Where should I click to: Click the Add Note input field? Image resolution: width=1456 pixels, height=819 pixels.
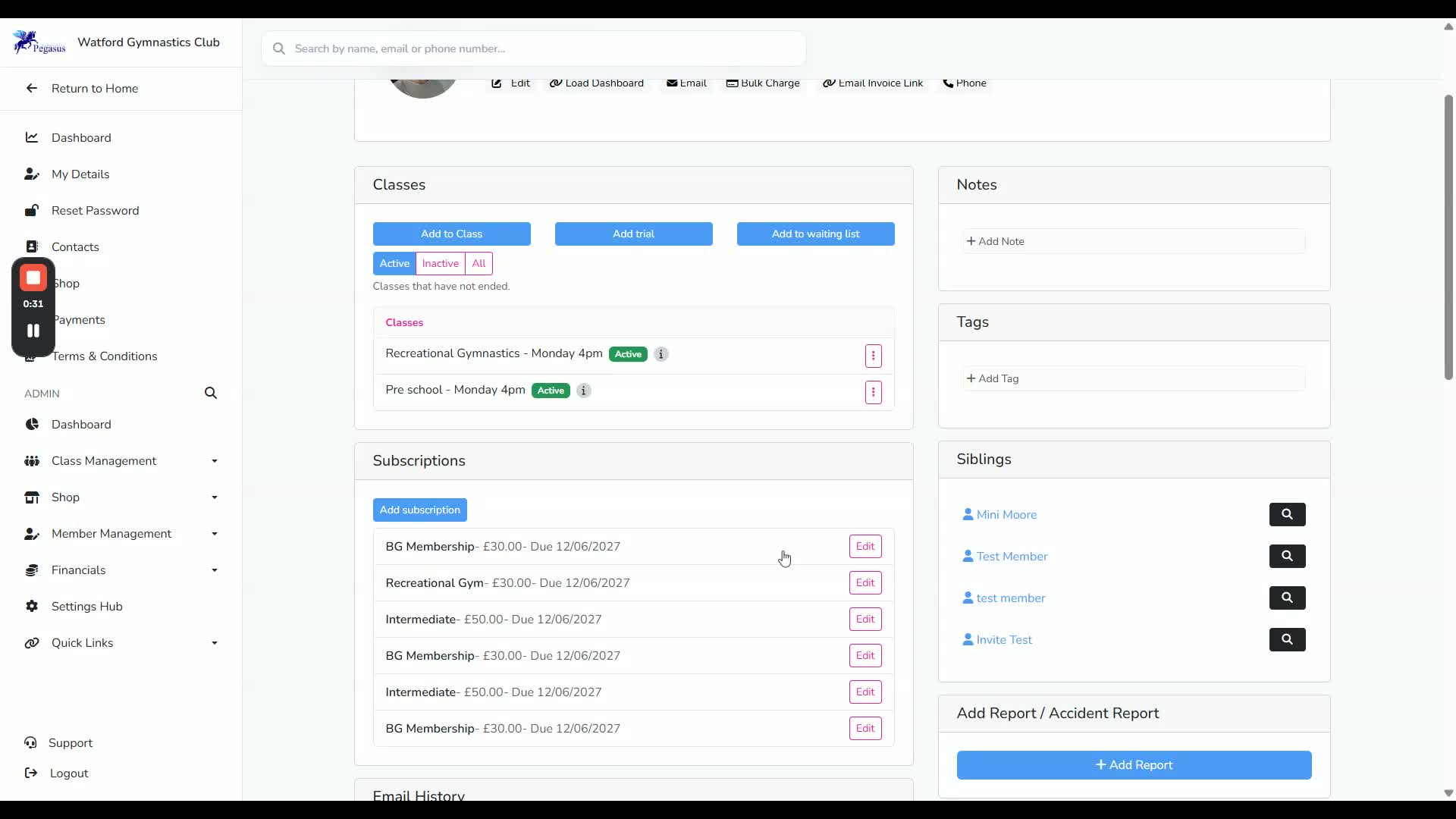[1134, 241]
